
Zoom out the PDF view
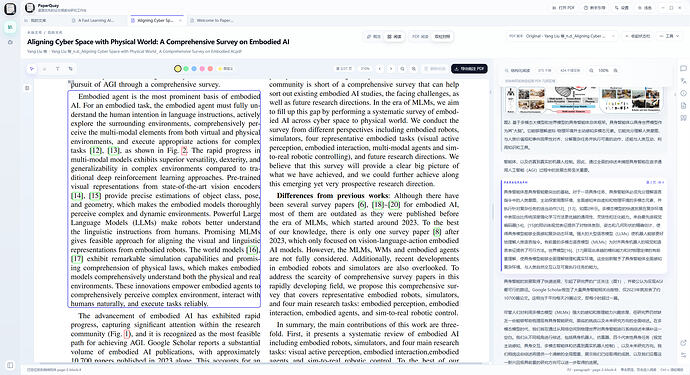[402, 69]
